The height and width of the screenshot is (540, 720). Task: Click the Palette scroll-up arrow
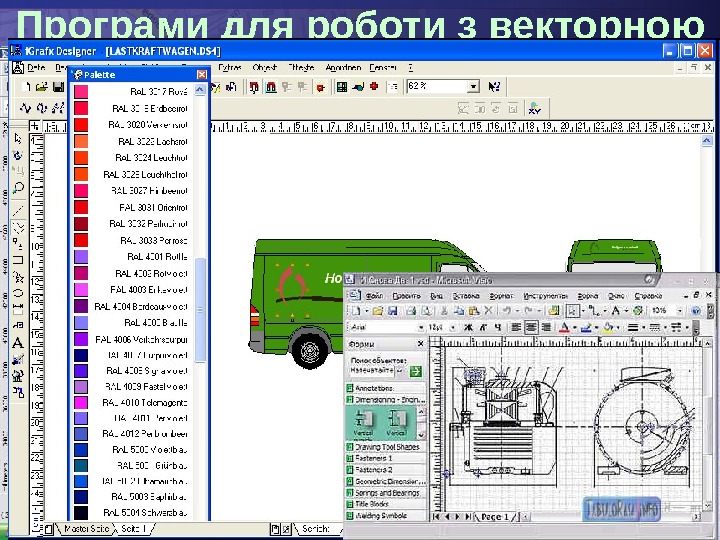click(x=200, y=90)
